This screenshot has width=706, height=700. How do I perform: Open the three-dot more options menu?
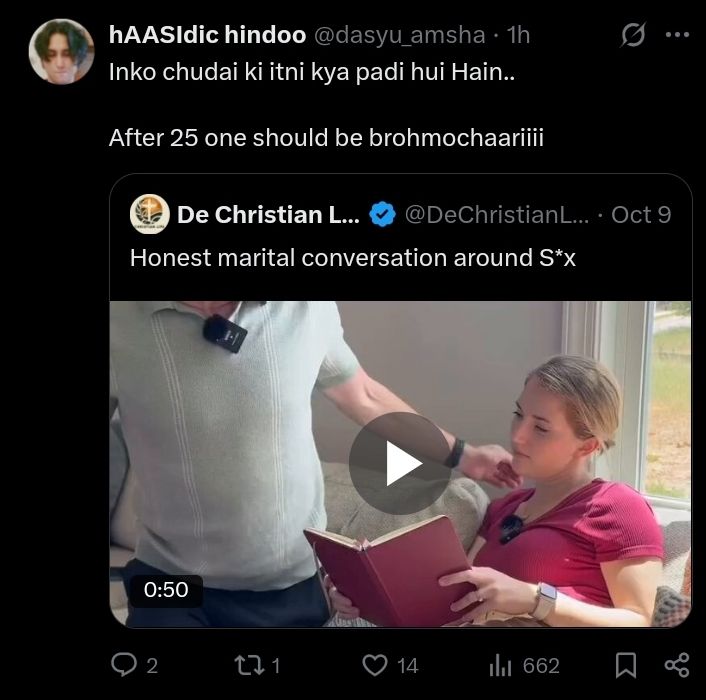pos(677,36)
